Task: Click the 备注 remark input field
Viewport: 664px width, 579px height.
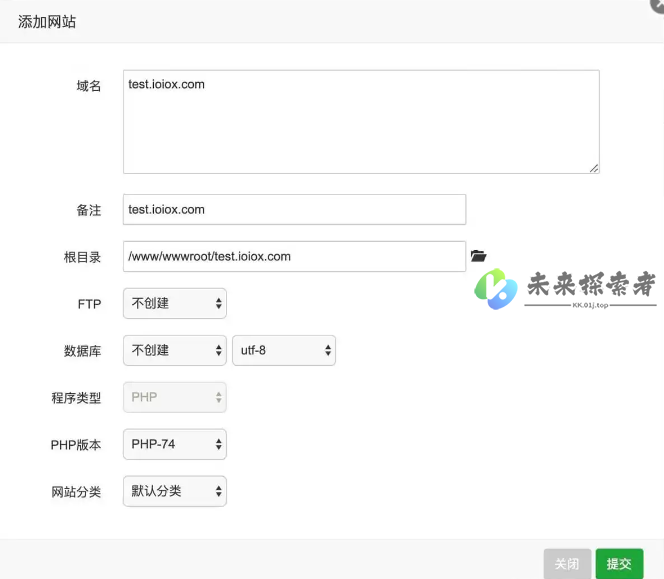Action: 294,210
